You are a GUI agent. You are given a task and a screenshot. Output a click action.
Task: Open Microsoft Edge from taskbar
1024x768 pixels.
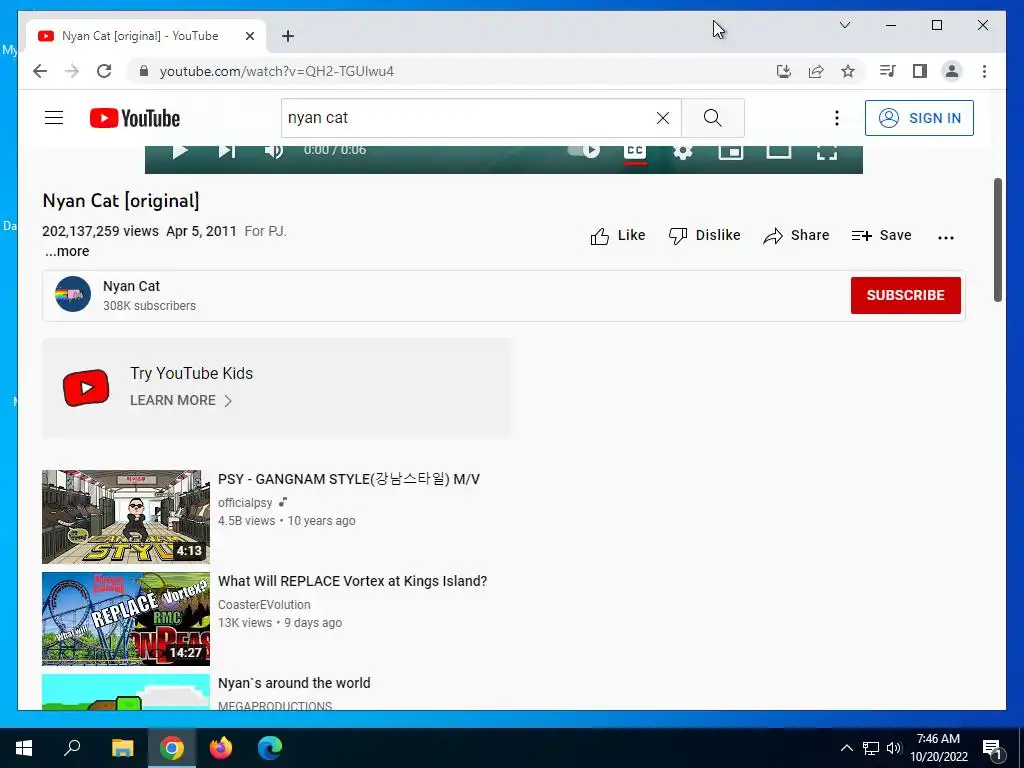click(x=270, y=748)
